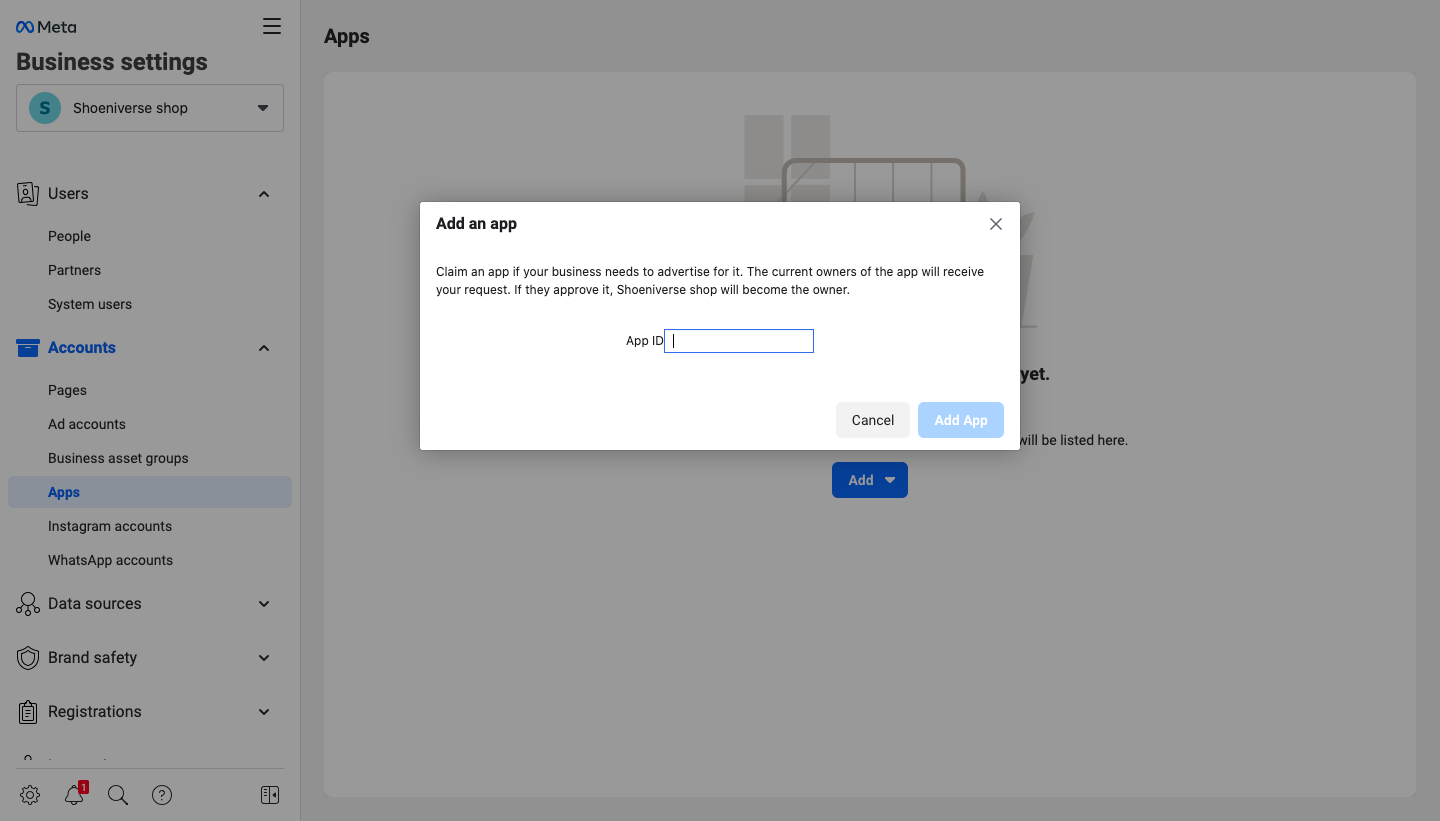Open the Shoeniverse shop business selector dropdown
Image resolution: width=1440 pixels, height=821 pixels.
click(150, 108)
